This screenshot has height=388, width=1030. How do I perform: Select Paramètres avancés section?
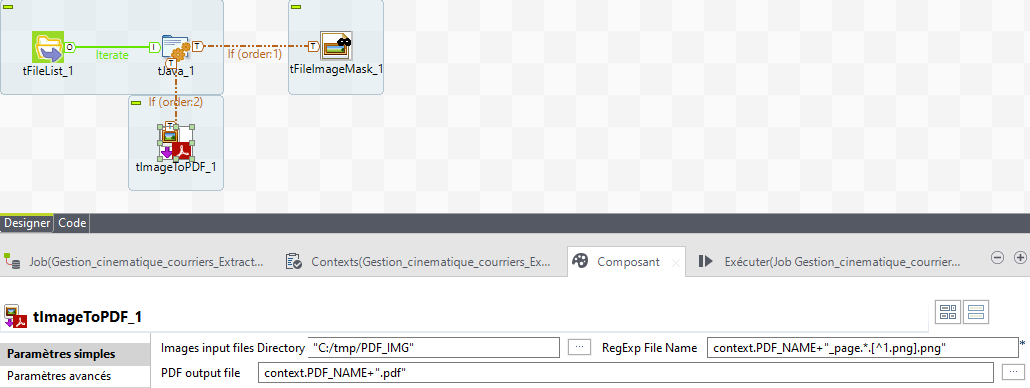coord(75,376)
